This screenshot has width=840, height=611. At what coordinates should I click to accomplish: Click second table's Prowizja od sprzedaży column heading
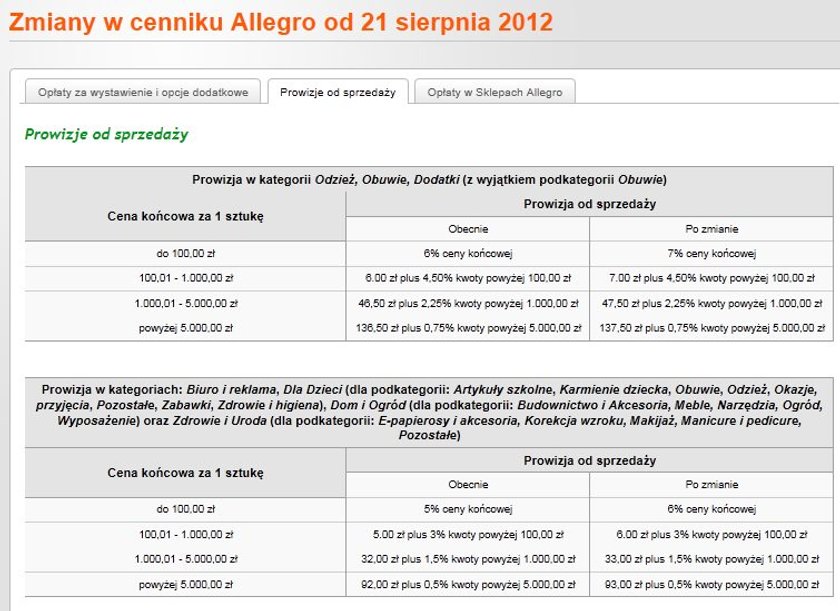point(590,461)
